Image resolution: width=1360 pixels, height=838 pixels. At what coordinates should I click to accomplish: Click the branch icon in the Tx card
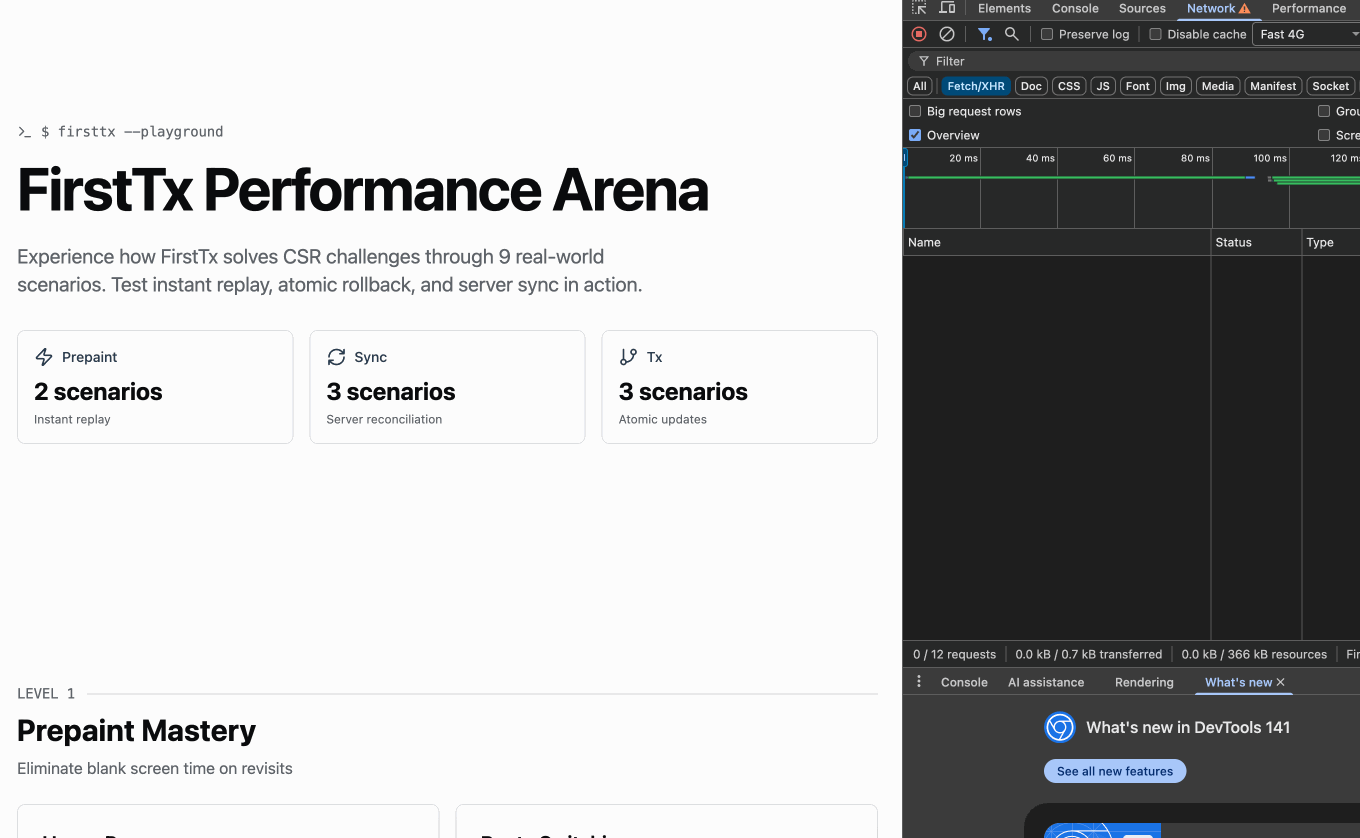tap(628, 357)
